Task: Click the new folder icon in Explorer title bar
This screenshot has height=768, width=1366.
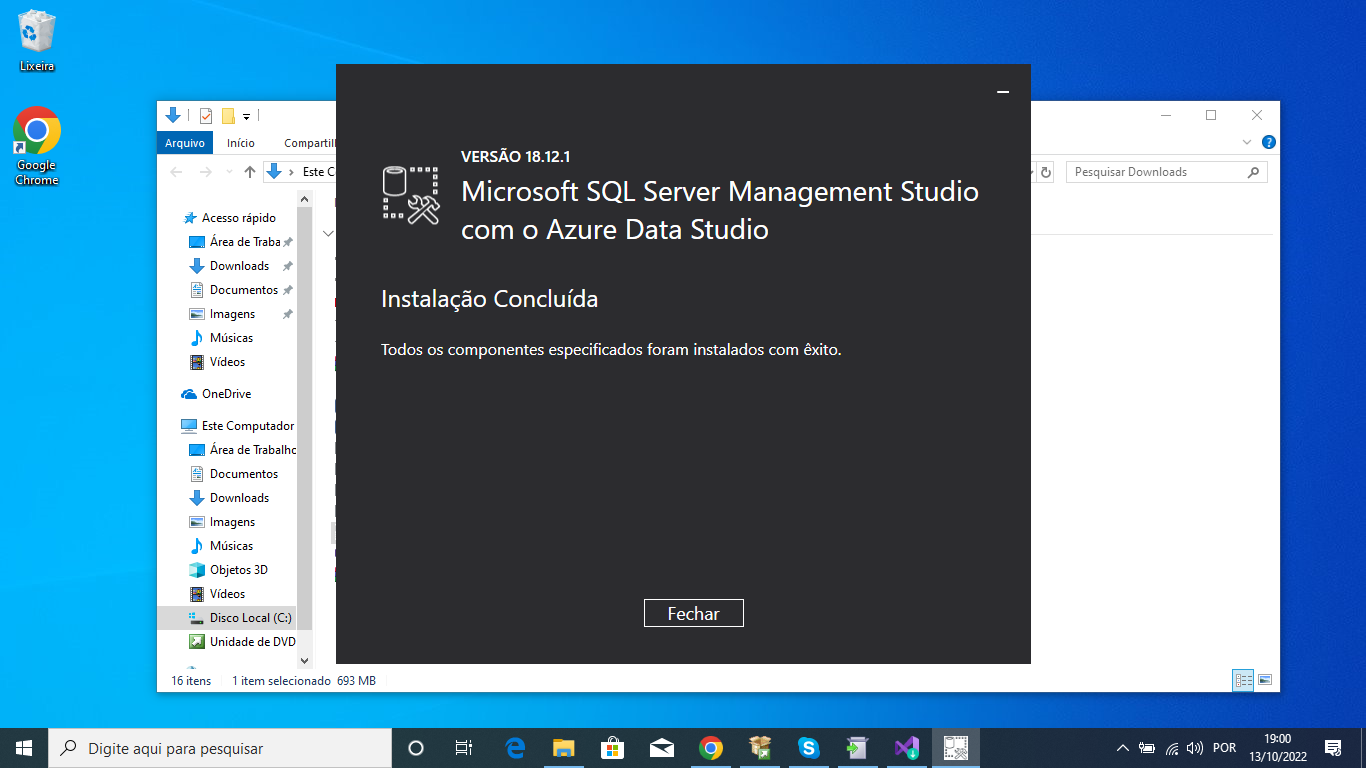Action: tap(228, 115)
